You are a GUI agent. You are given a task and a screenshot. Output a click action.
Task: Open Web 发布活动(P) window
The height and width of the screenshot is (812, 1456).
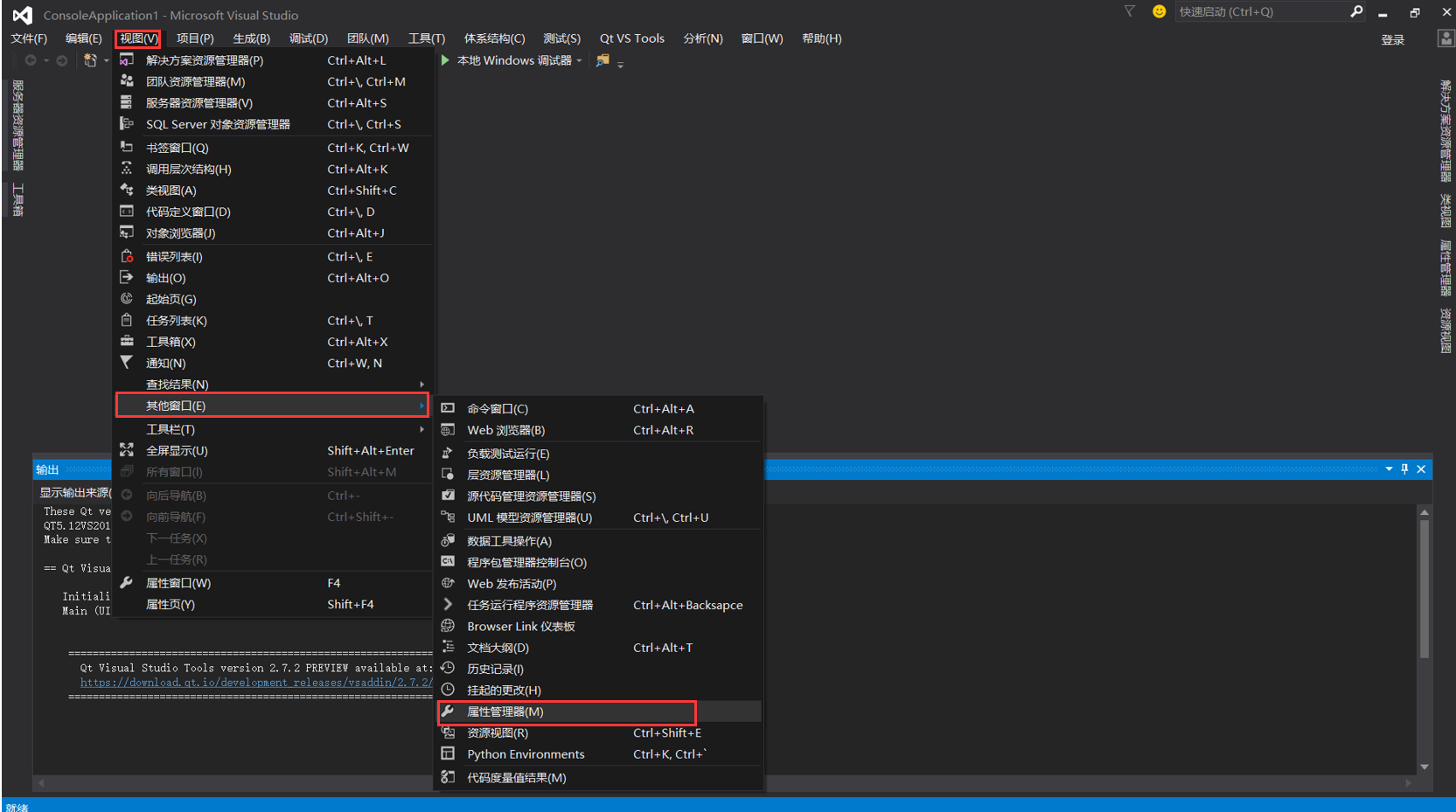pos(598,584)
